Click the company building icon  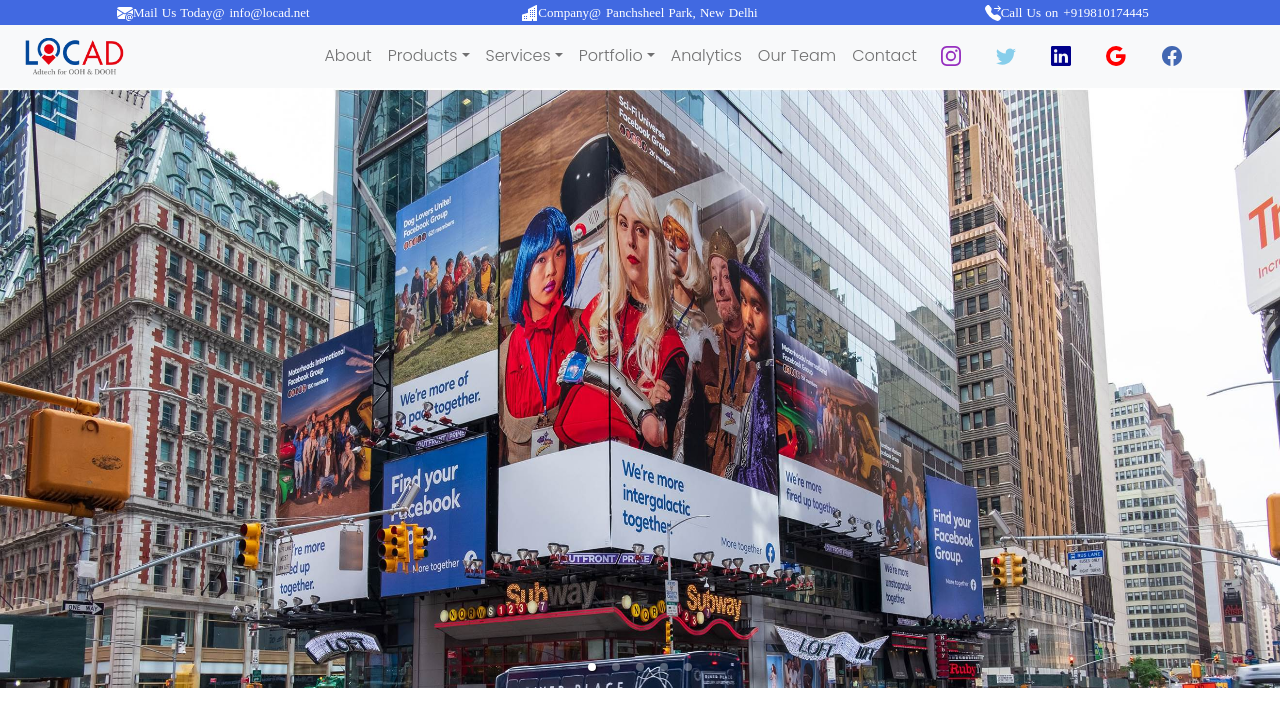point(530,13)
